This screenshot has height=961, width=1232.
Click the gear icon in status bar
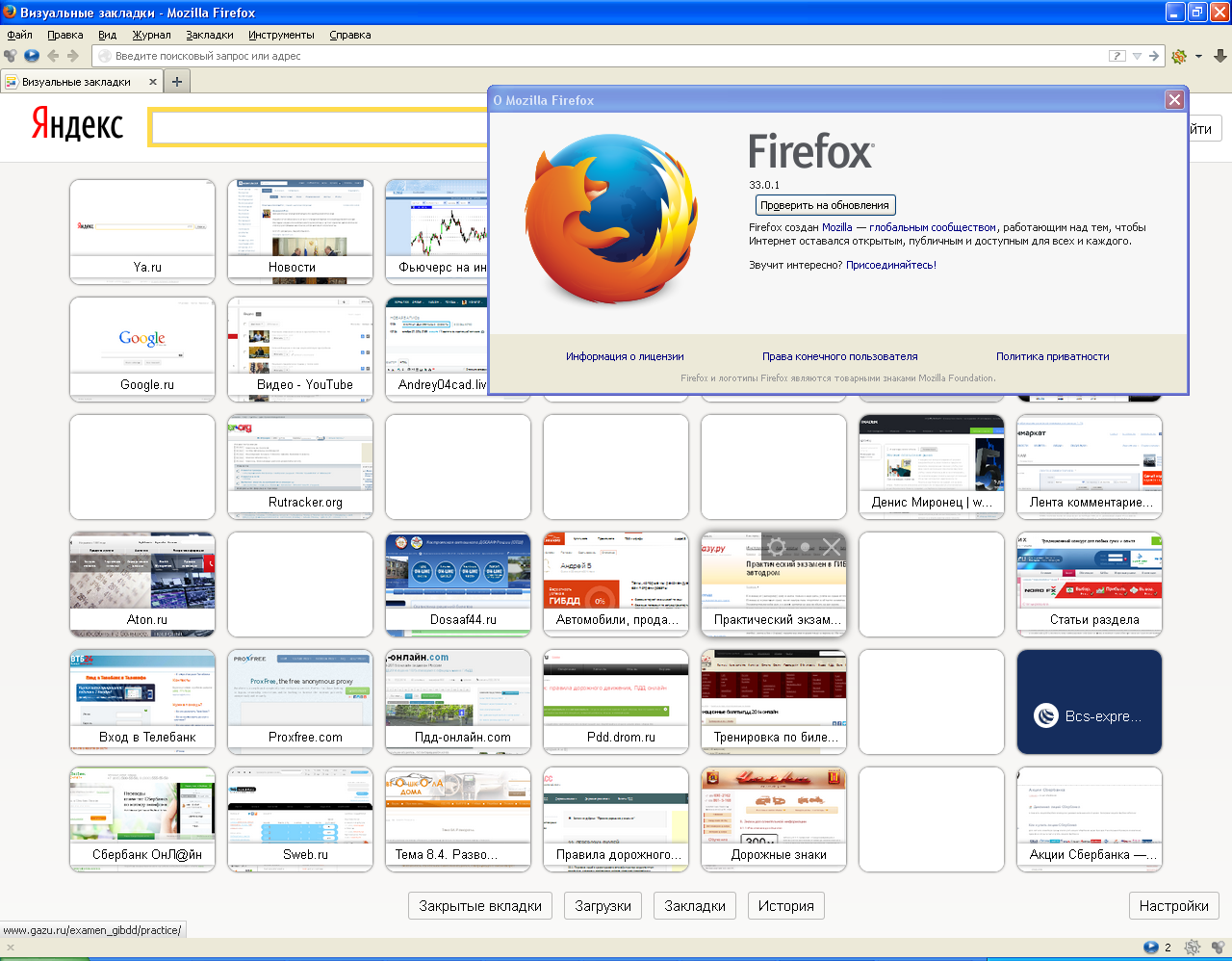(x=1193, y=948)
